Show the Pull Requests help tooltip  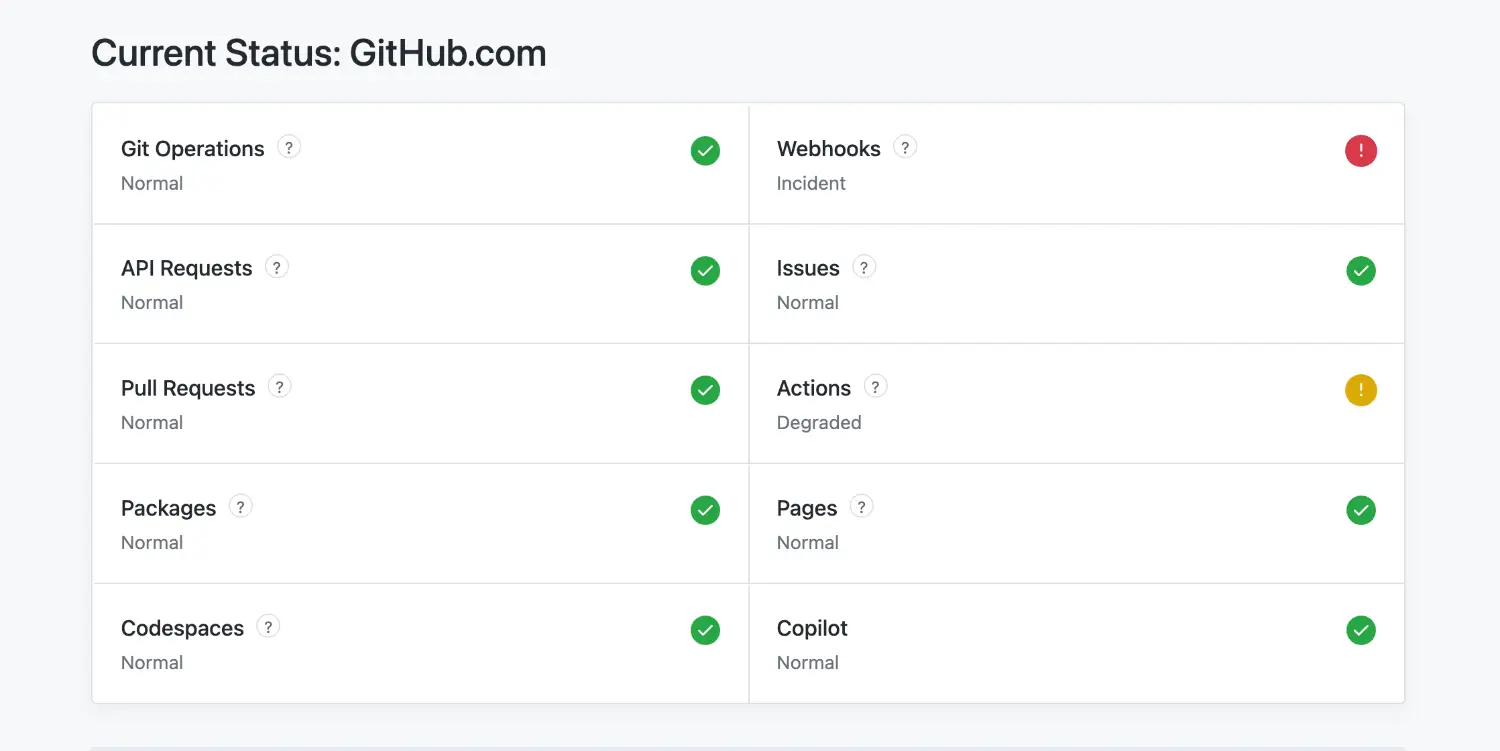coord(280,387)
